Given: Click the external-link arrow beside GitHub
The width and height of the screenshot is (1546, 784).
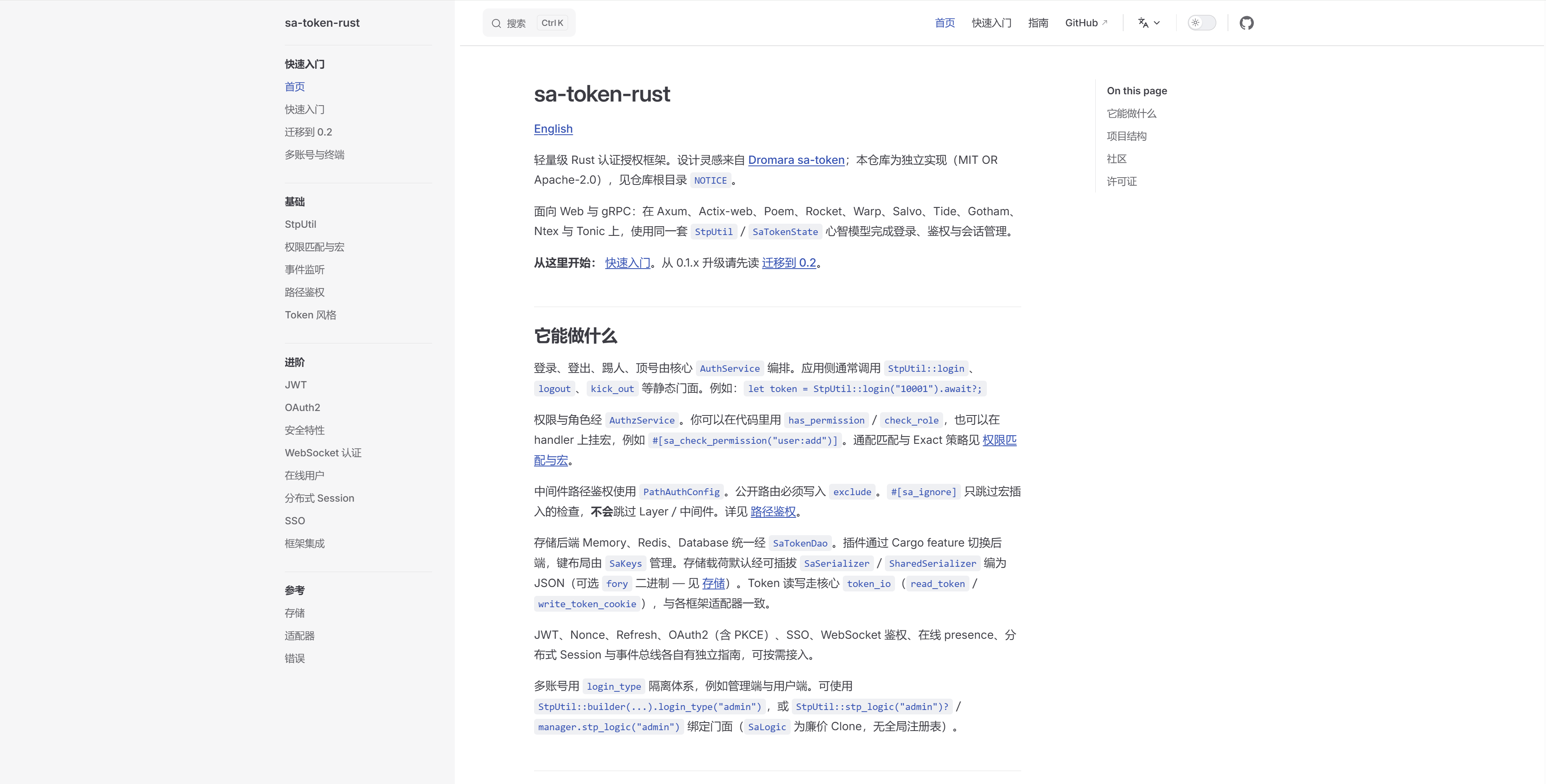Looking at the screenshot, I should [1105, 22].
